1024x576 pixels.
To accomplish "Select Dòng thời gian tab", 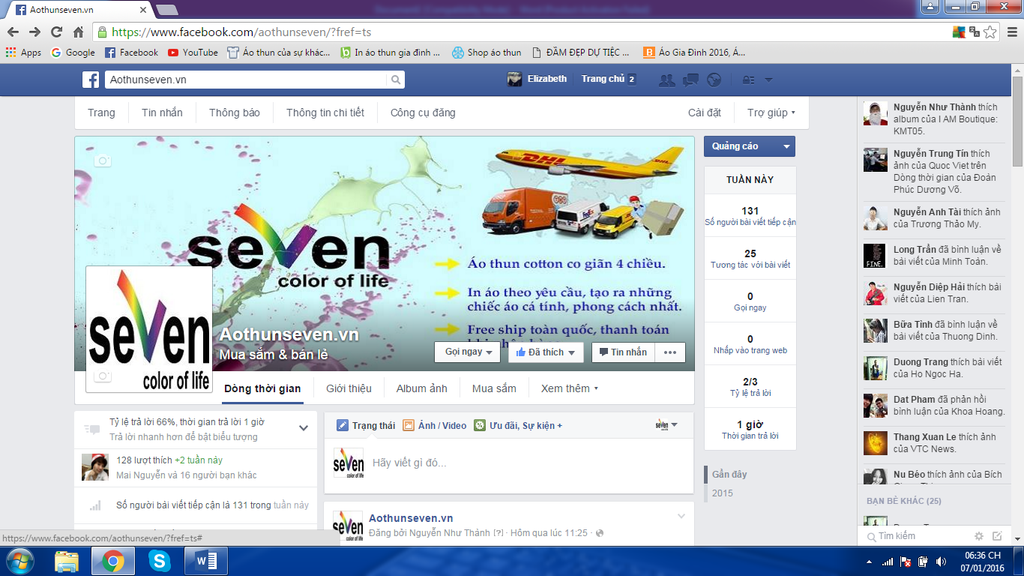I will pyautogui.click(x=263, y=389).
